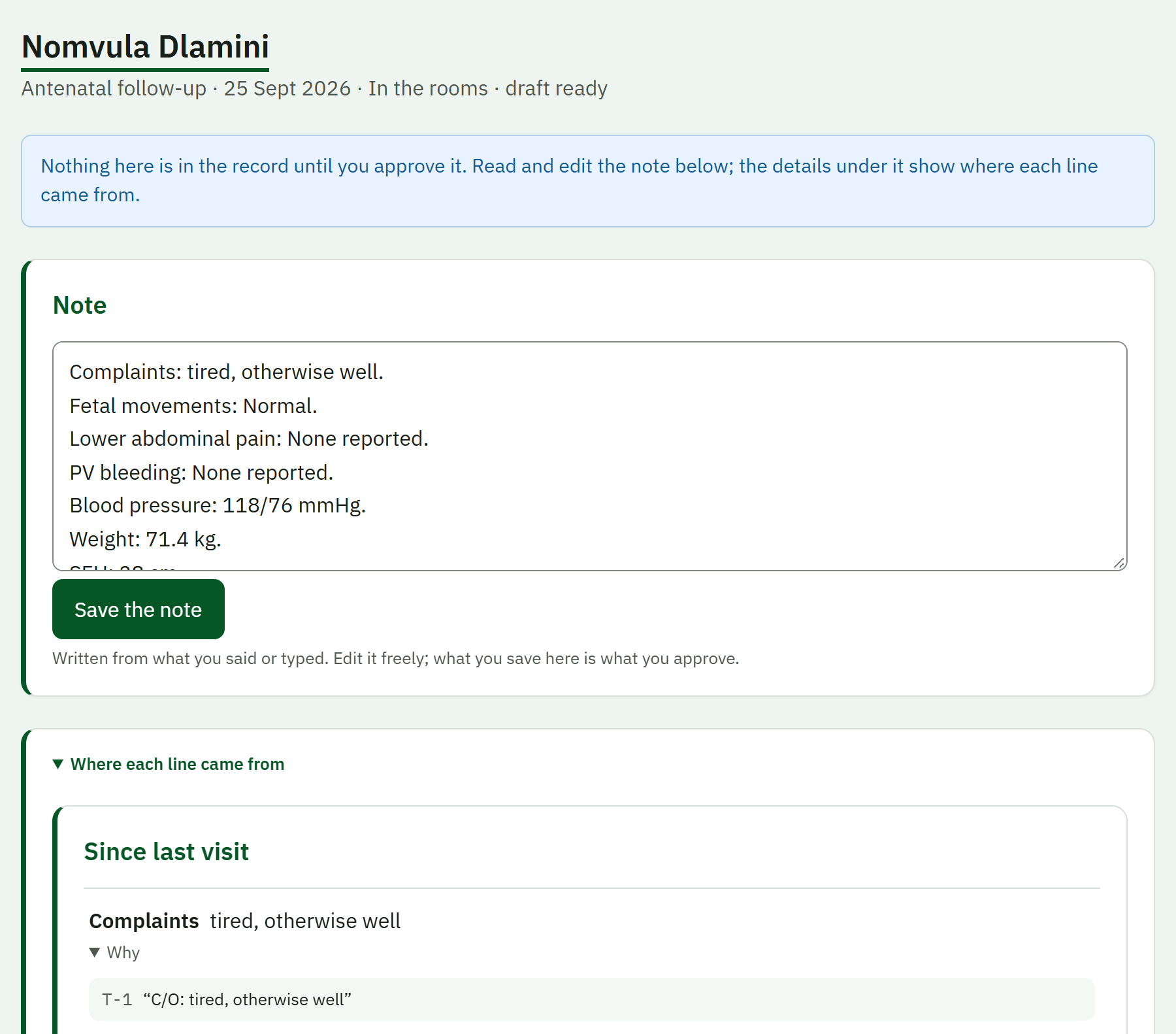
Task: Click the Save the note button
Action: (x=139, y=609)
